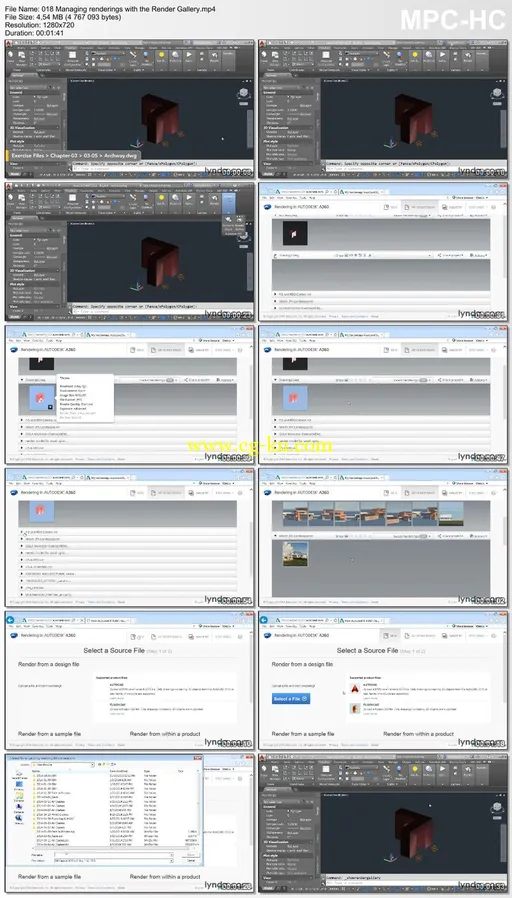Collapse General section in _showrendergallery frame Properties
The height and width of the screenshot is (898, 512).
pos(289,806)
